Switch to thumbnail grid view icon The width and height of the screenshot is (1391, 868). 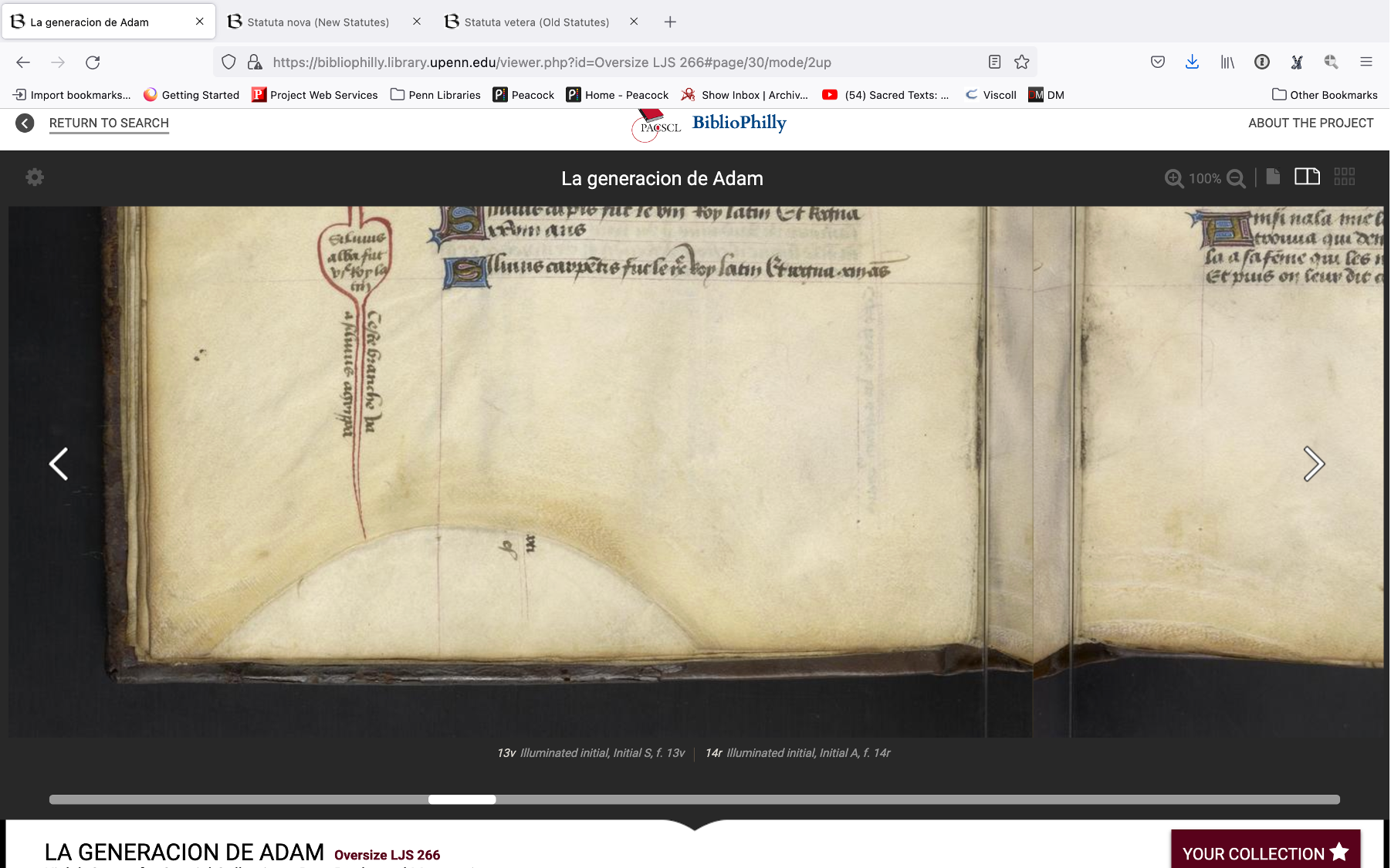(1344, 177)
